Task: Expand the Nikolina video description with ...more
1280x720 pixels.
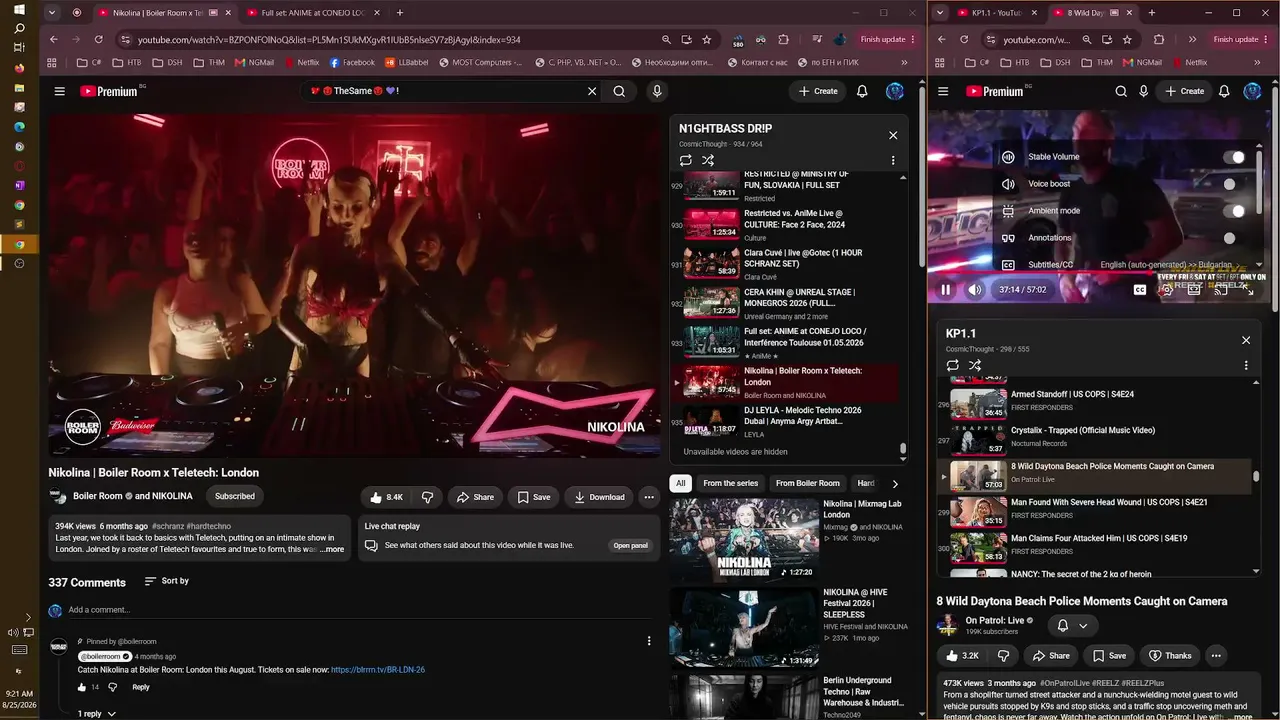Action: [332, 549]
